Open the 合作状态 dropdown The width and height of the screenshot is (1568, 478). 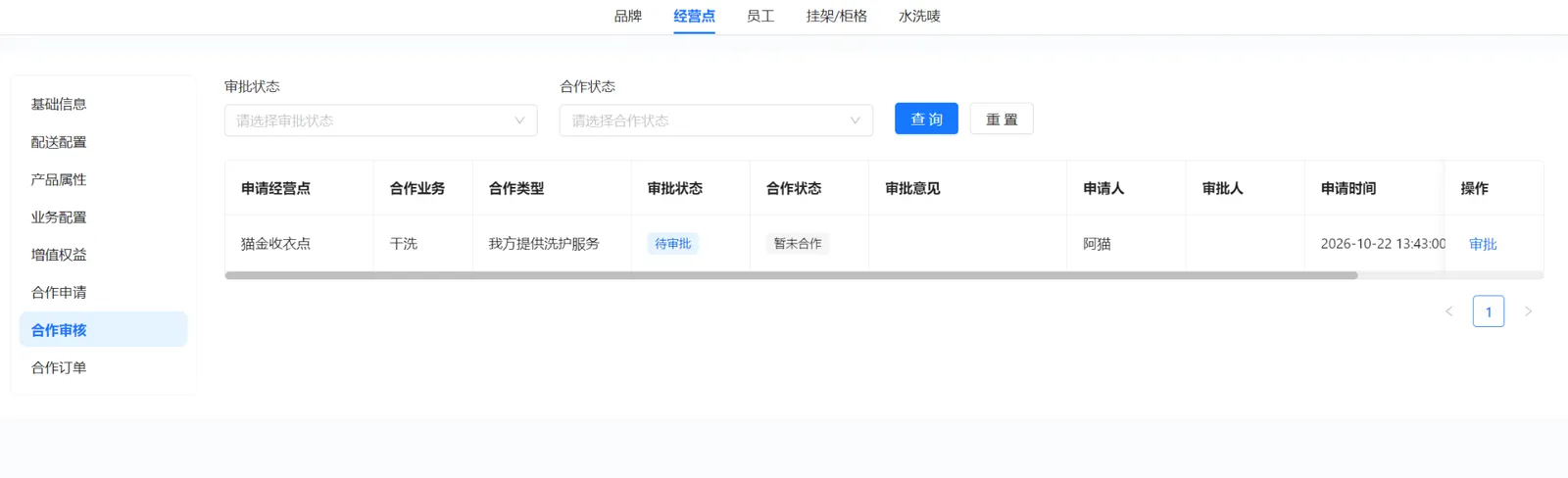[x=715, y=120]
